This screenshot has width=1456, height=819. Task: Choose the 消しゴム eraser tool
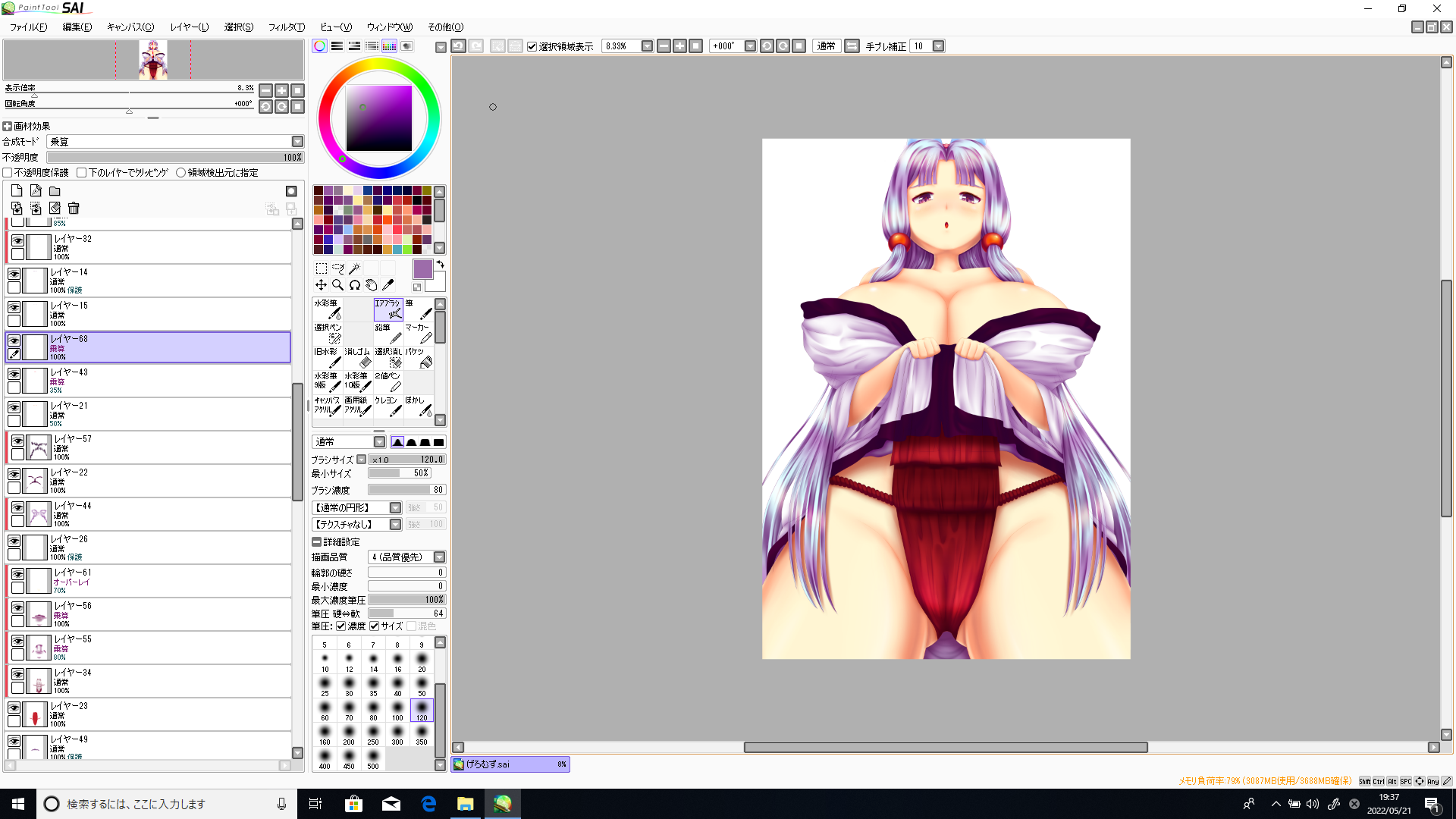(x=358, y=358)
